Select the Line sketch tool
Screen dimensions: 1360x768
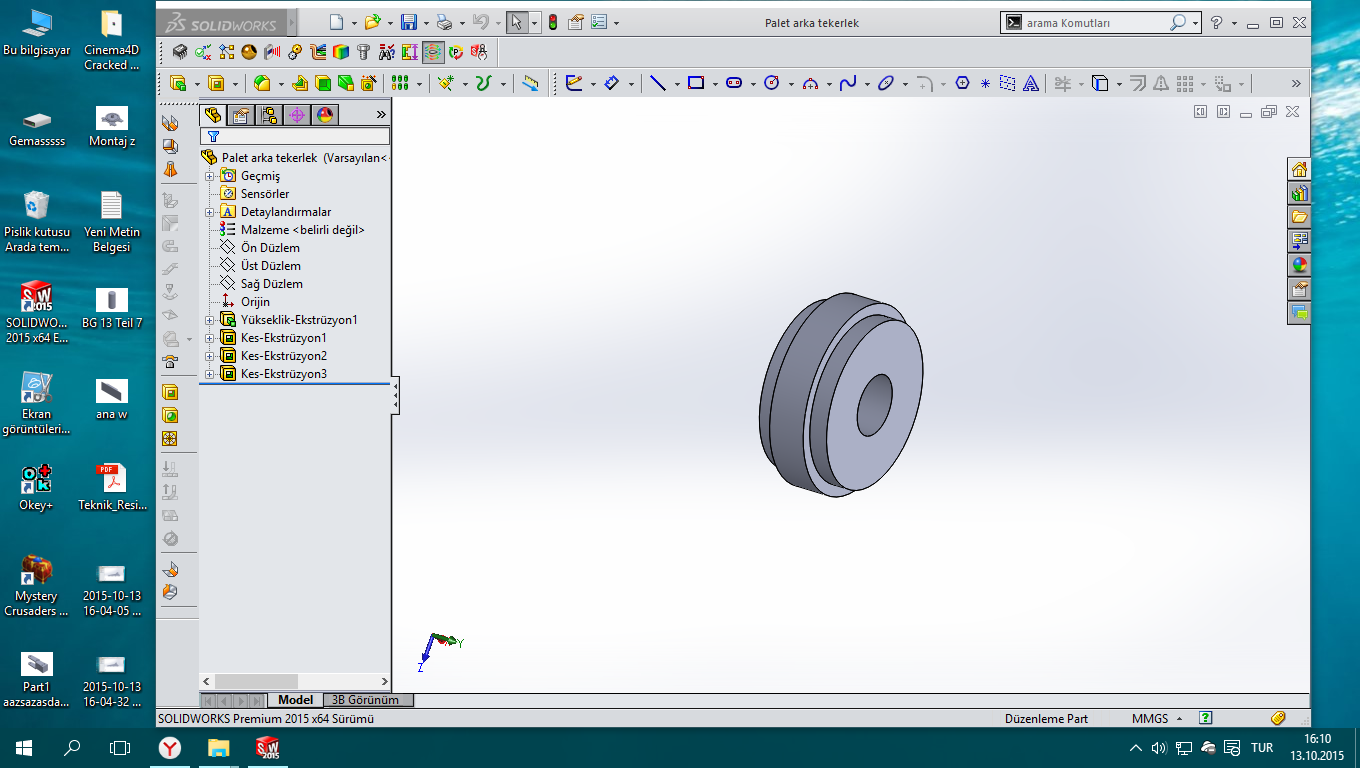pyautogui.click(x=657, y=84)
